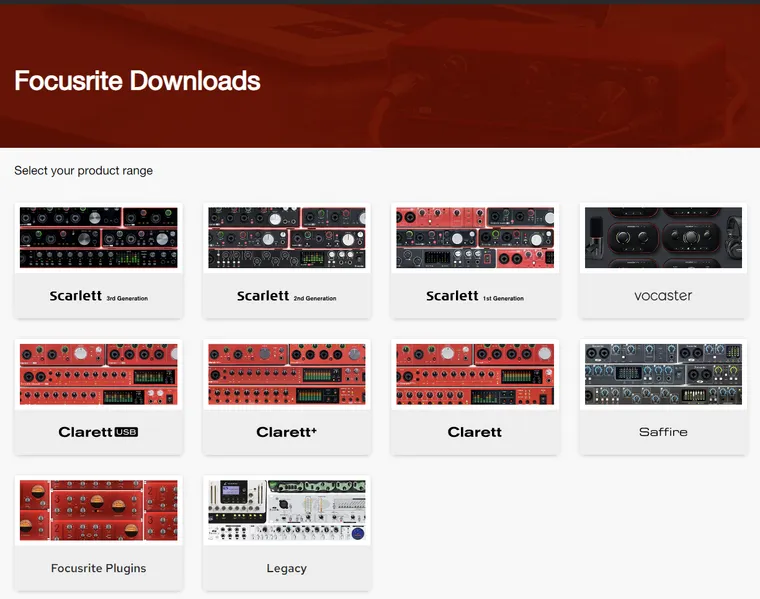Open the Saffire product image

tap(663, 374)
